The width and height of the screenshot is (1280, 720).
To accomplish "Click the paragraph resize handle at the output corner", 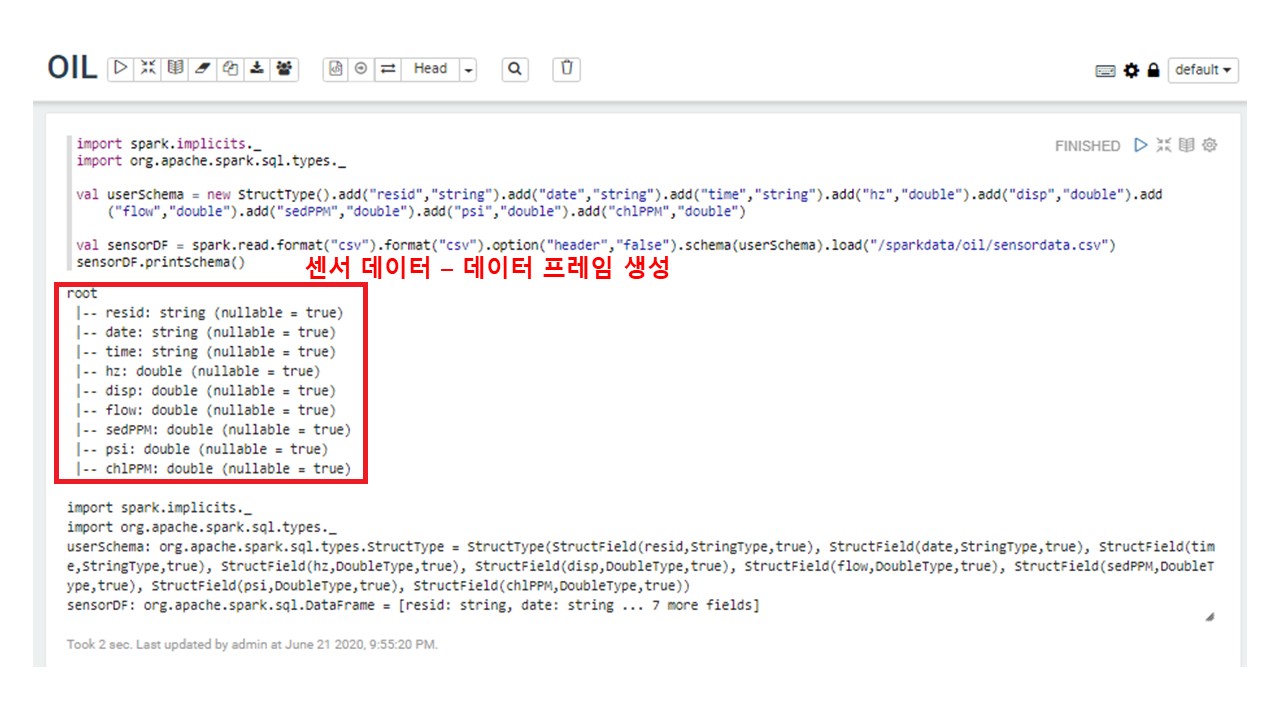I will click(1210, 618).
